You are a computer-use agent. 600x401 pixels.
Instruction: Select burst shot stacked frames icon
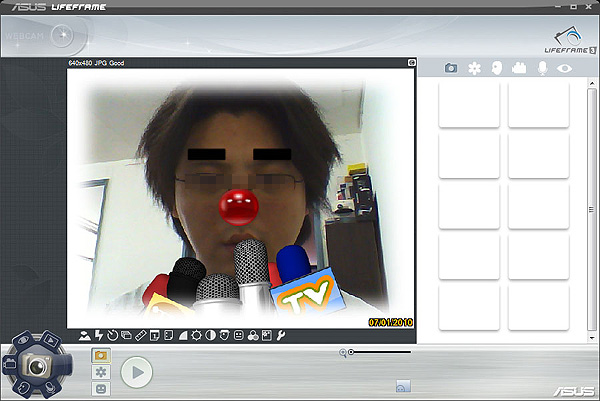(126, 336)
